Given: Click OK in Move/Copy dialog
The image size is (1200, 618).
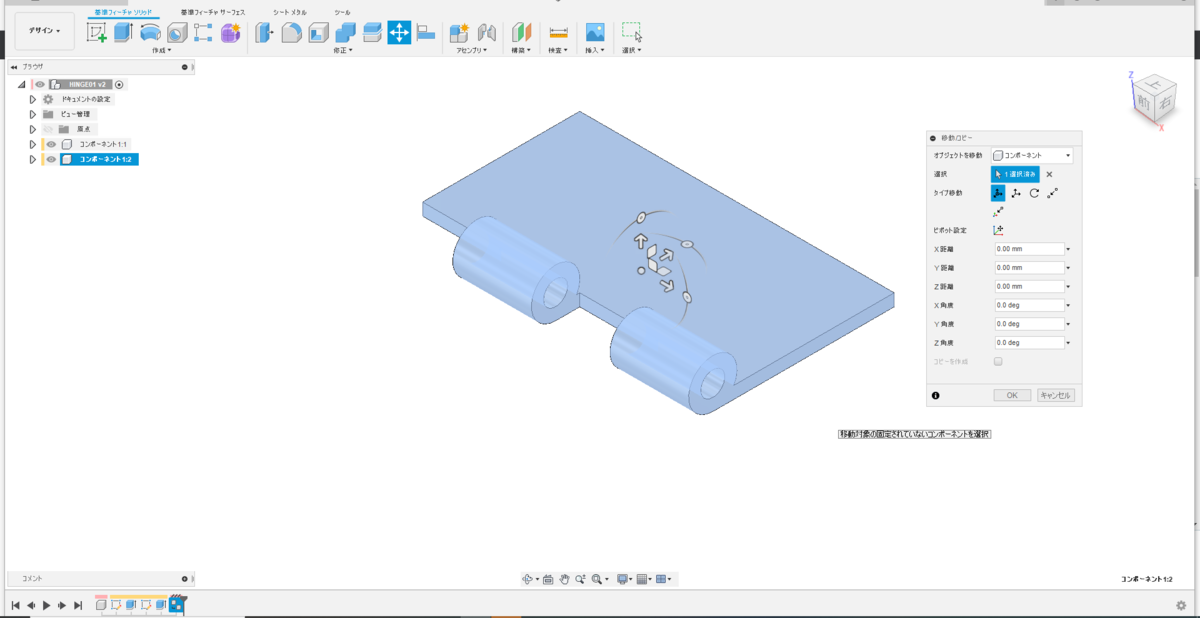Looking at the screenshot, I should click(1012, 395).
